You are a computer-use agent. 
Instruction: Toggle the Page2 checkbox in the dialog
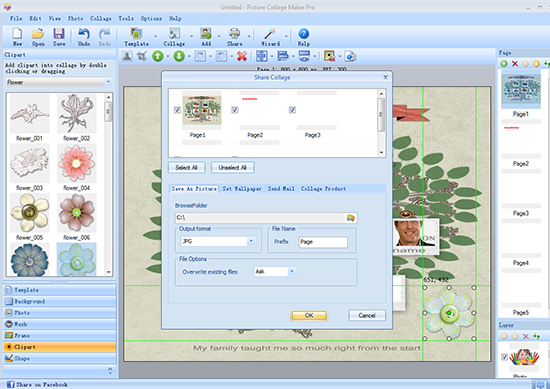pyautogui.click(x=235, y=110)
